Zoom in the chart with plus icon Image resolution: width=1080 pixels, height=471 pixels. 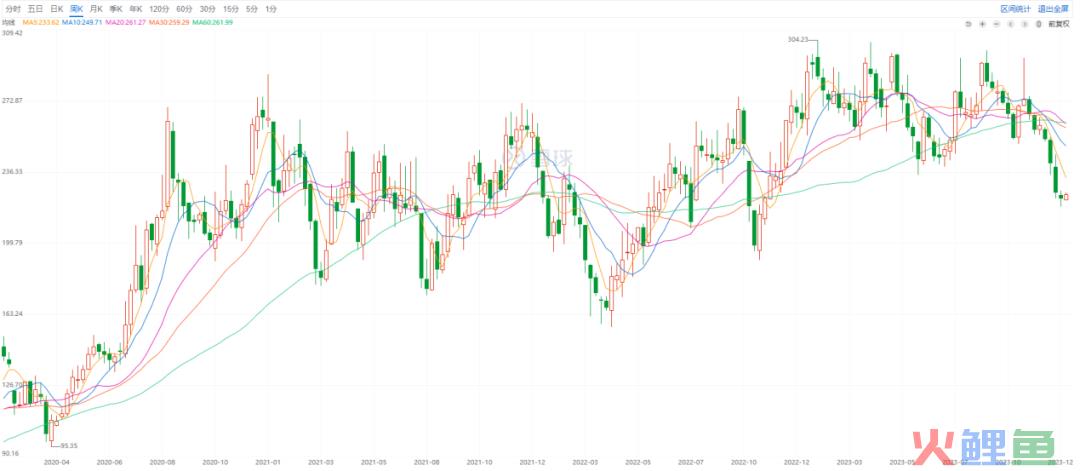click(x=982, y=23)
